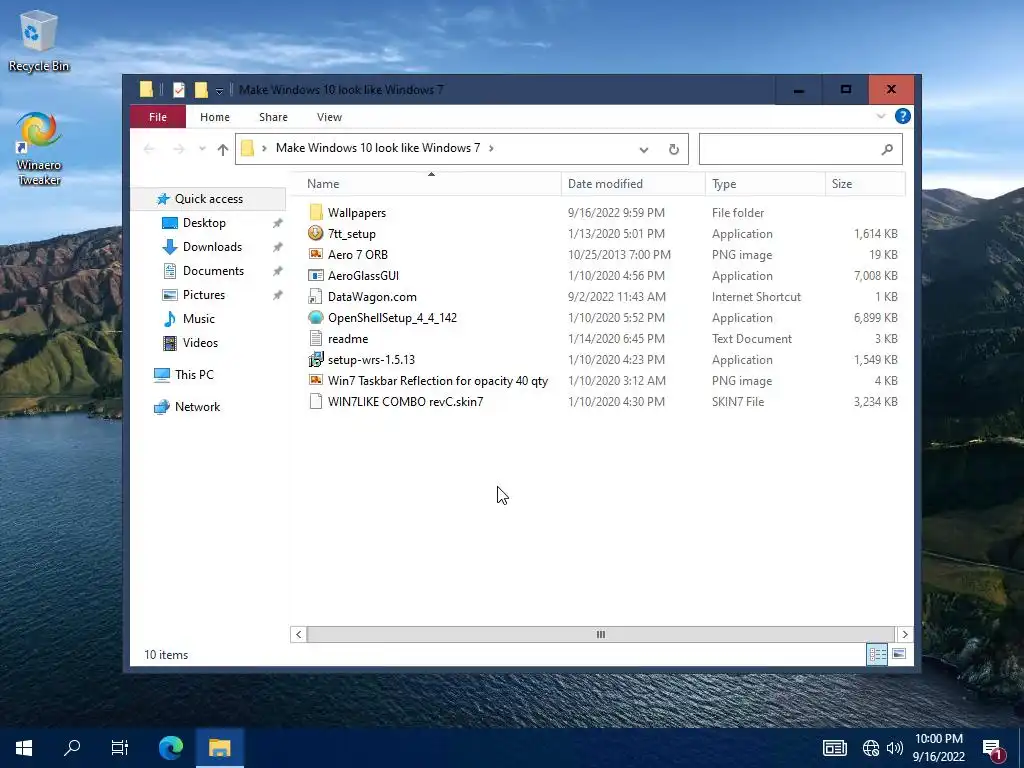Click the New folder quick access toolbar icon

click(x=201, y=89)
